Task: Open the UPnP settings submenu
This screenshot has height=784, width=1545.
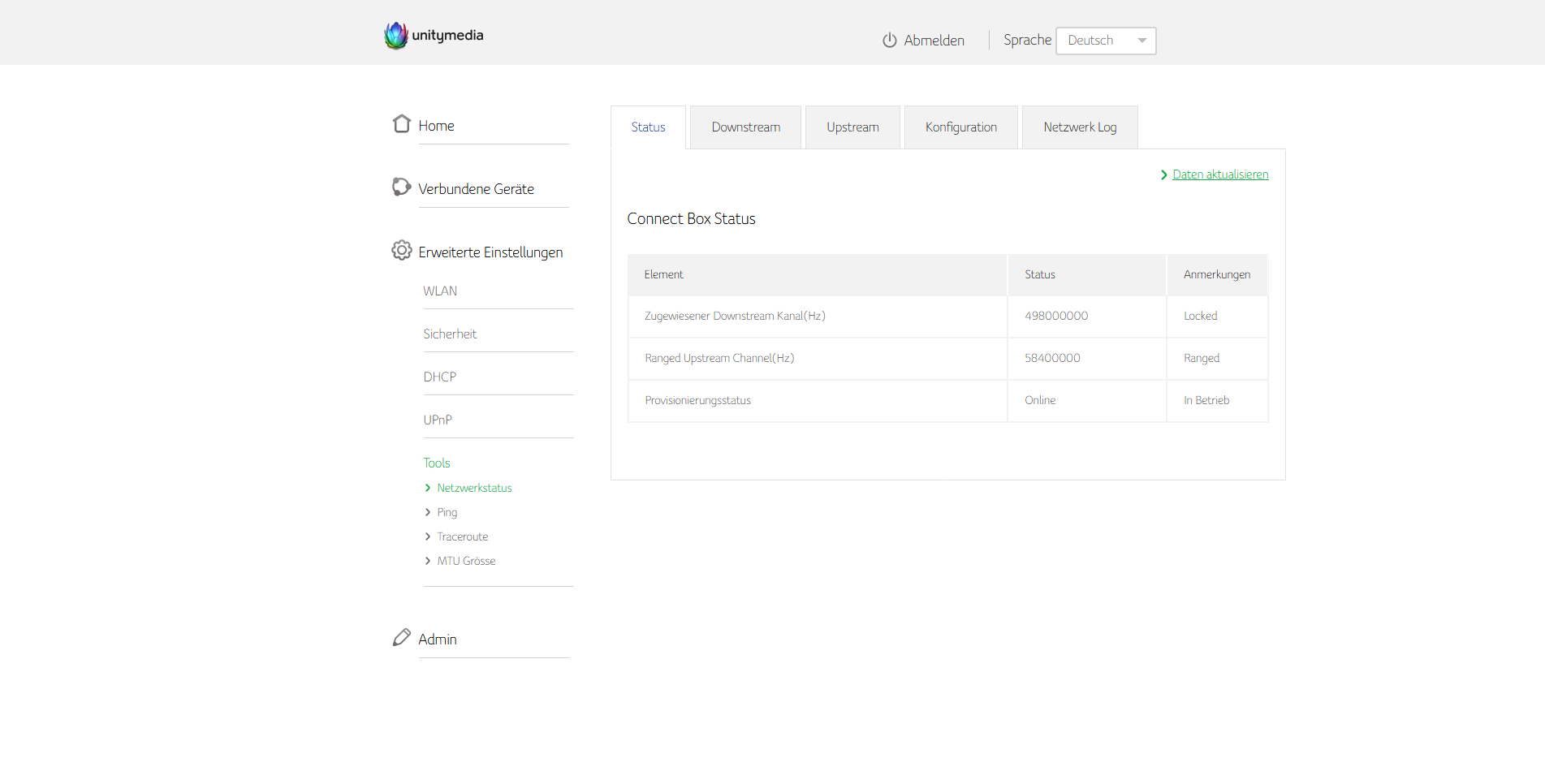Action: click(x=438, y=420)
